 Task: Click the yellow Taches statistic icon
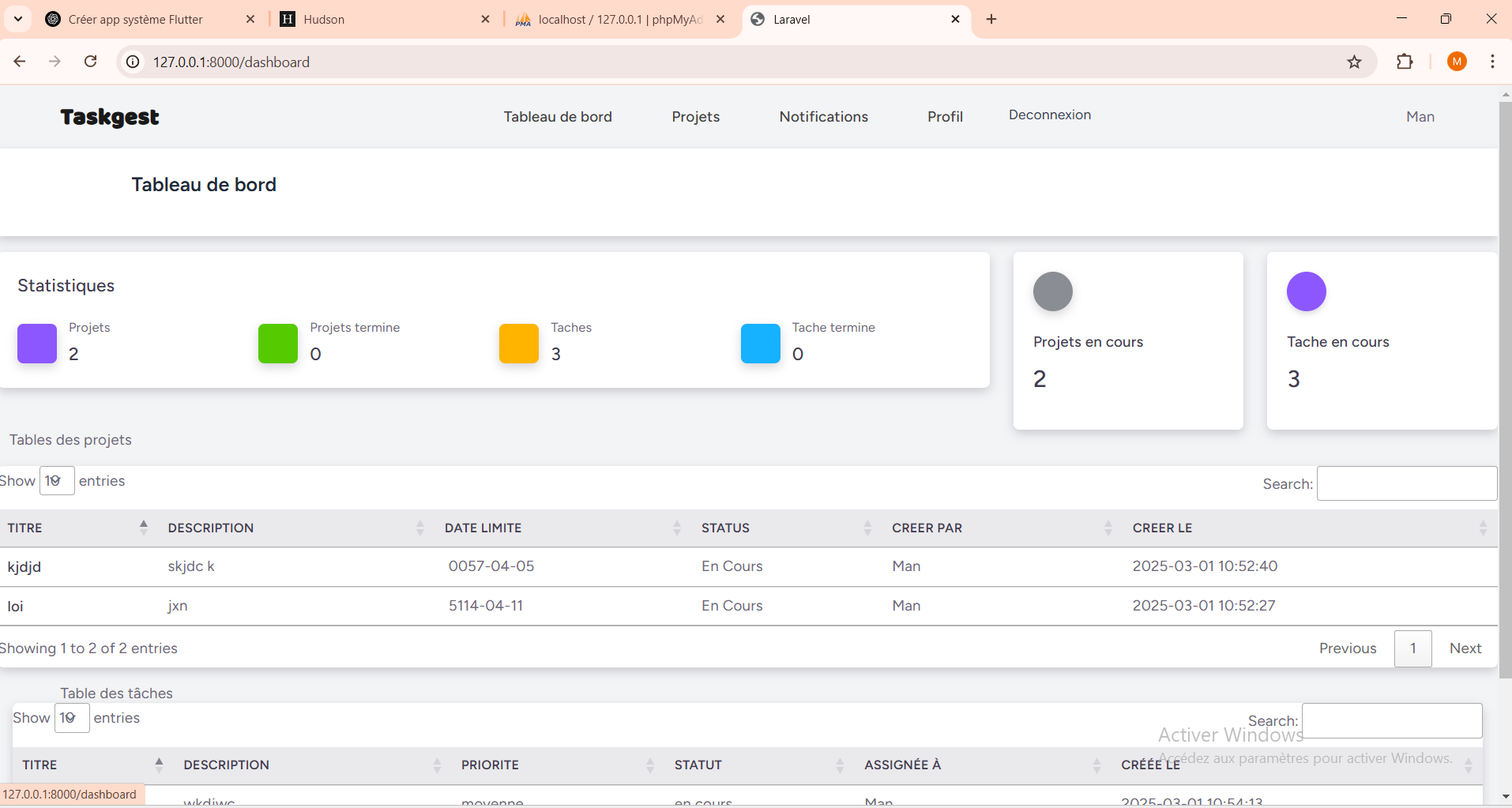click(519, 344)
